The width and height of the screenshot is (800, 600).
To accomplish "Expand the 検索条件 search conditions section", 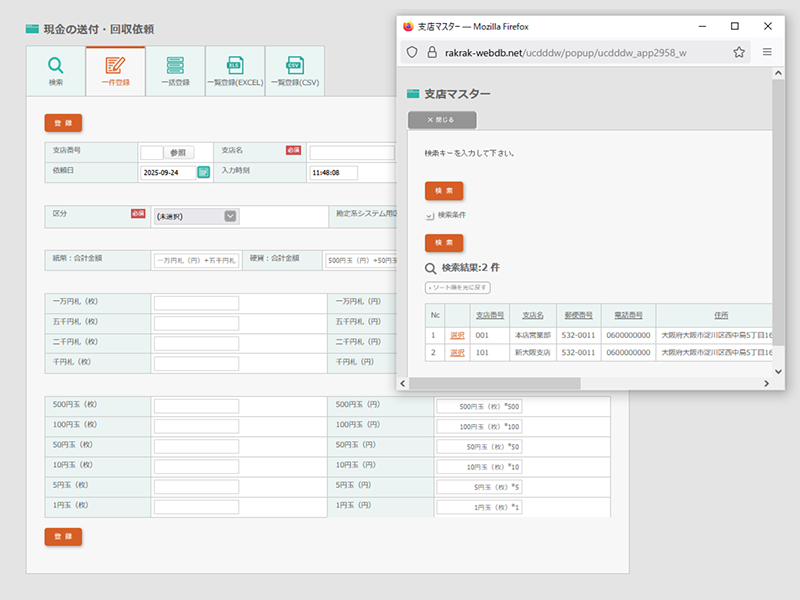I will 430,215.
